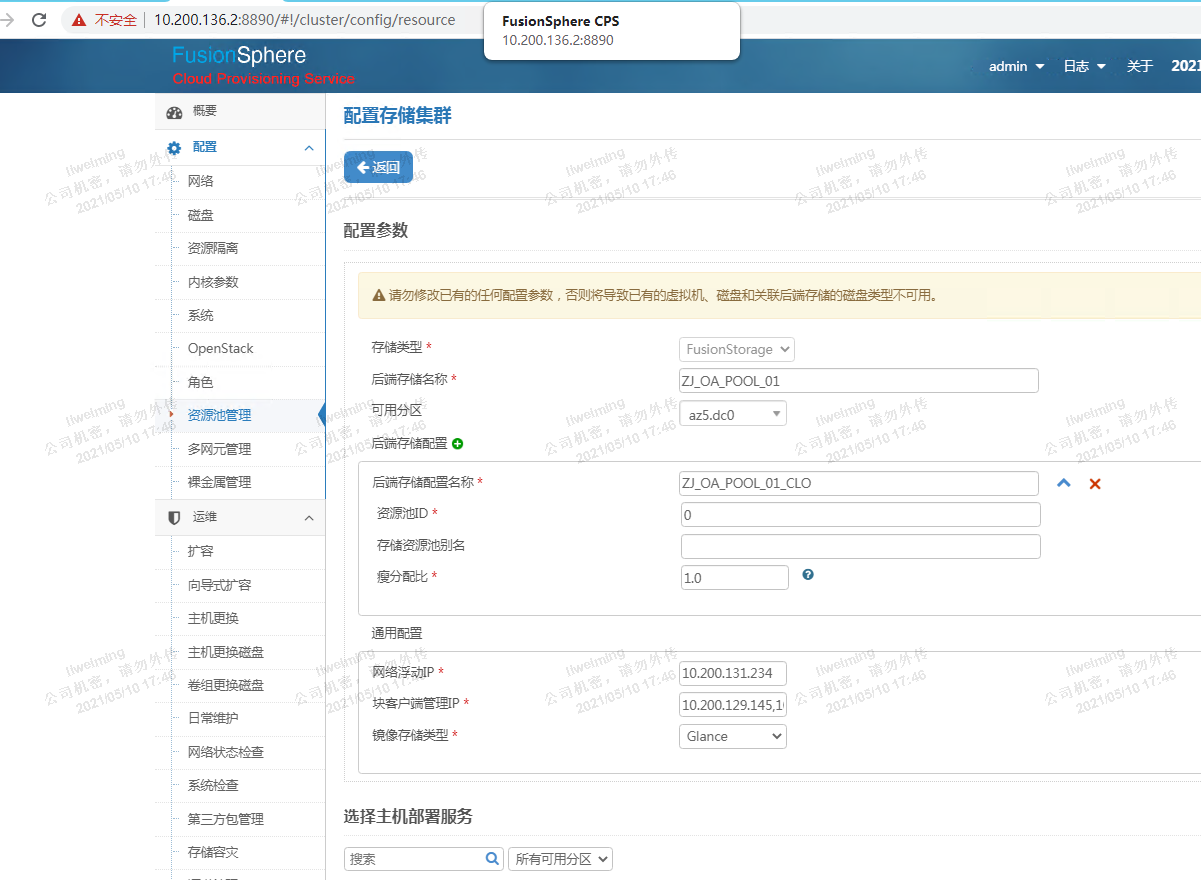
Task: Click the 瘦分配比 field showing 1.0
Action: [x=735, y=578]
